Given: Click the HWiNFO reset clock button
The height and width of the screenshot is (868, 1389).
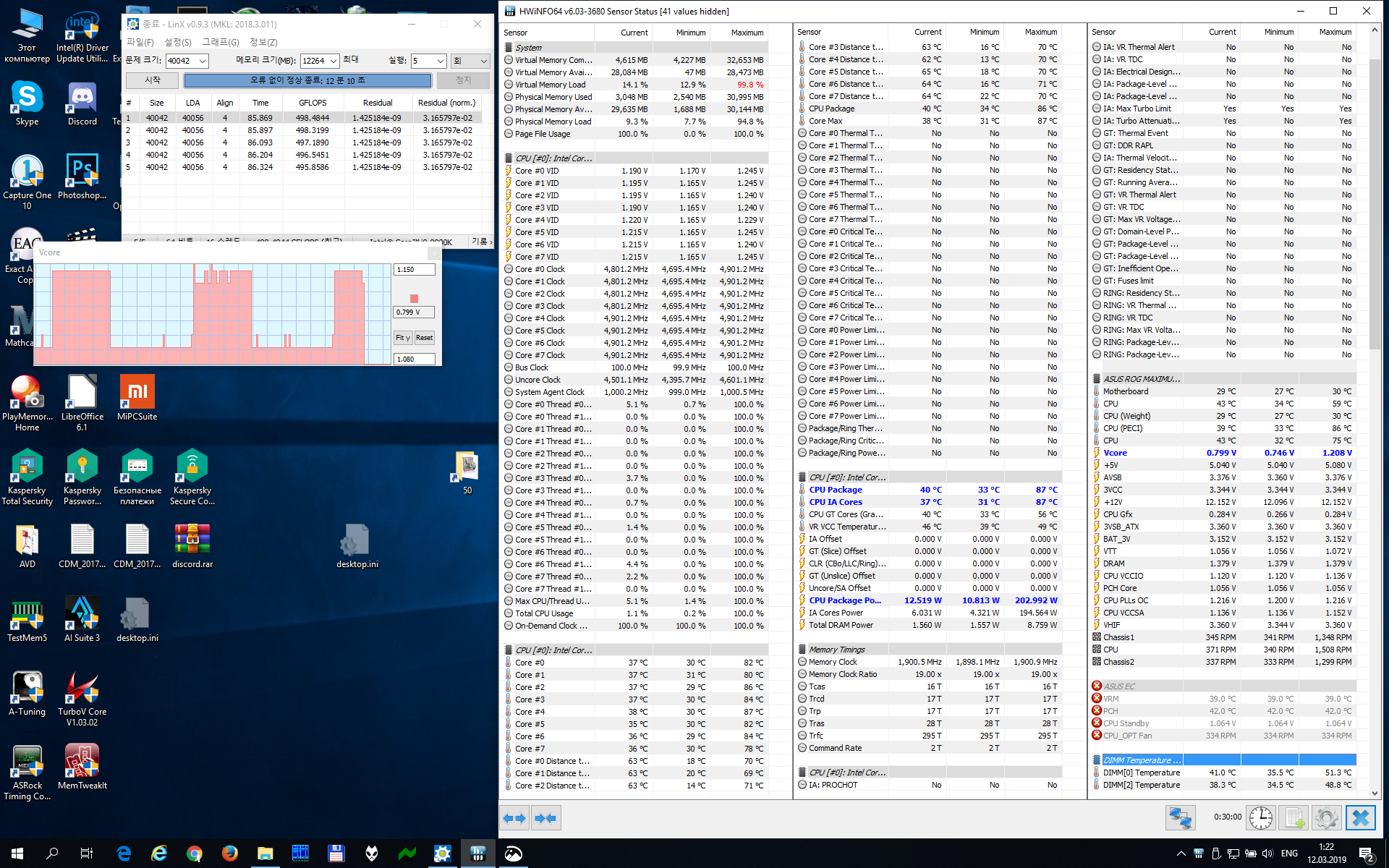Looking at the screenshot, I should pos(1261,818).
